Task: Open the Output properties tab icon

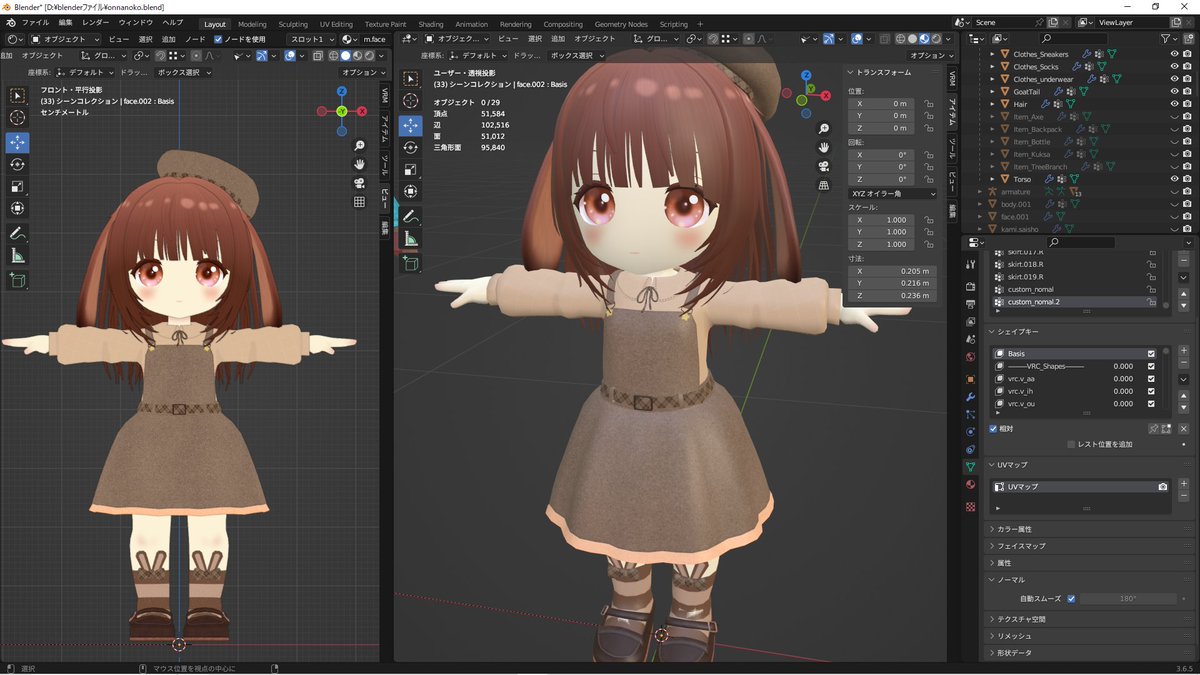Action: point(970,304)
